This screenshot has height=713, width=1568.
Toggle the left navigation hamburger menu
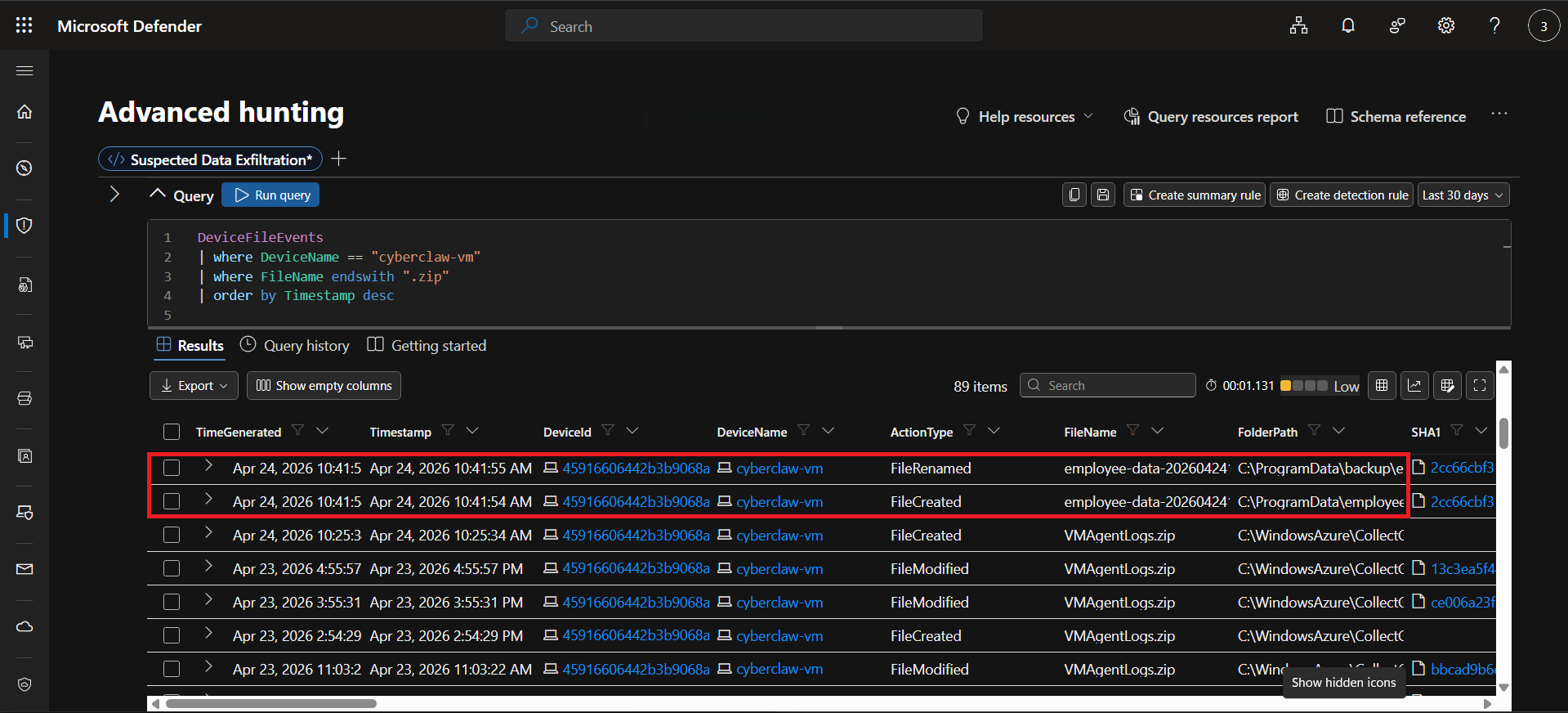(25, 71)
